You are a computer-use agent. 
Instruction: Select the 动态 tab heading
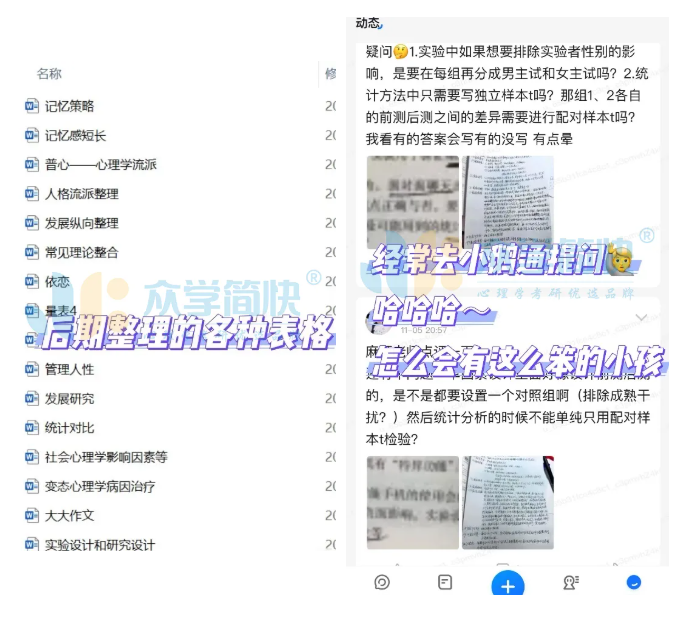368,22
